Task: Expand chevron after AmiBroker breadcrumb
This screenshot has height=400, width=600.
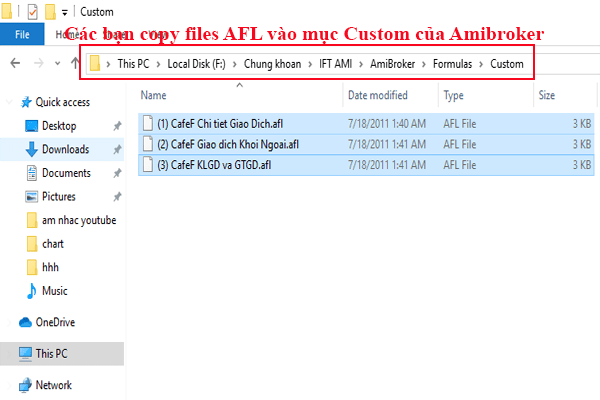Action: 424,64
